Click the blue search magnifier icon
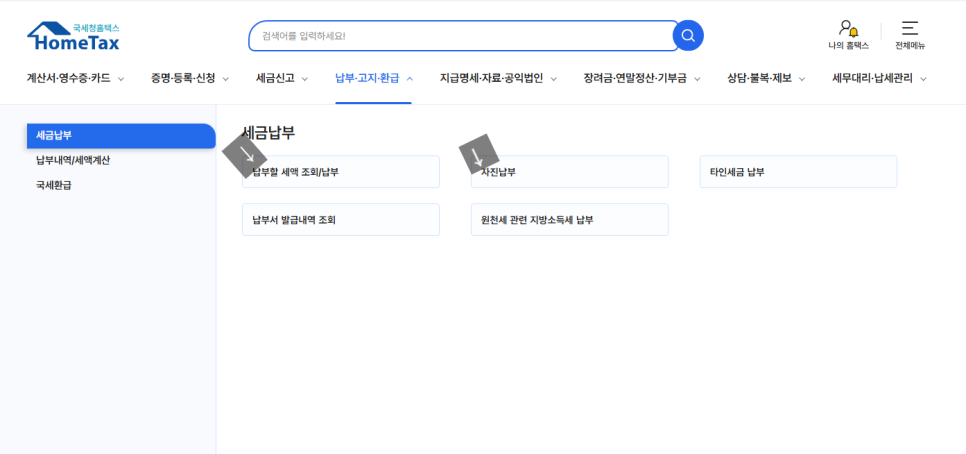 click(688, 36)
